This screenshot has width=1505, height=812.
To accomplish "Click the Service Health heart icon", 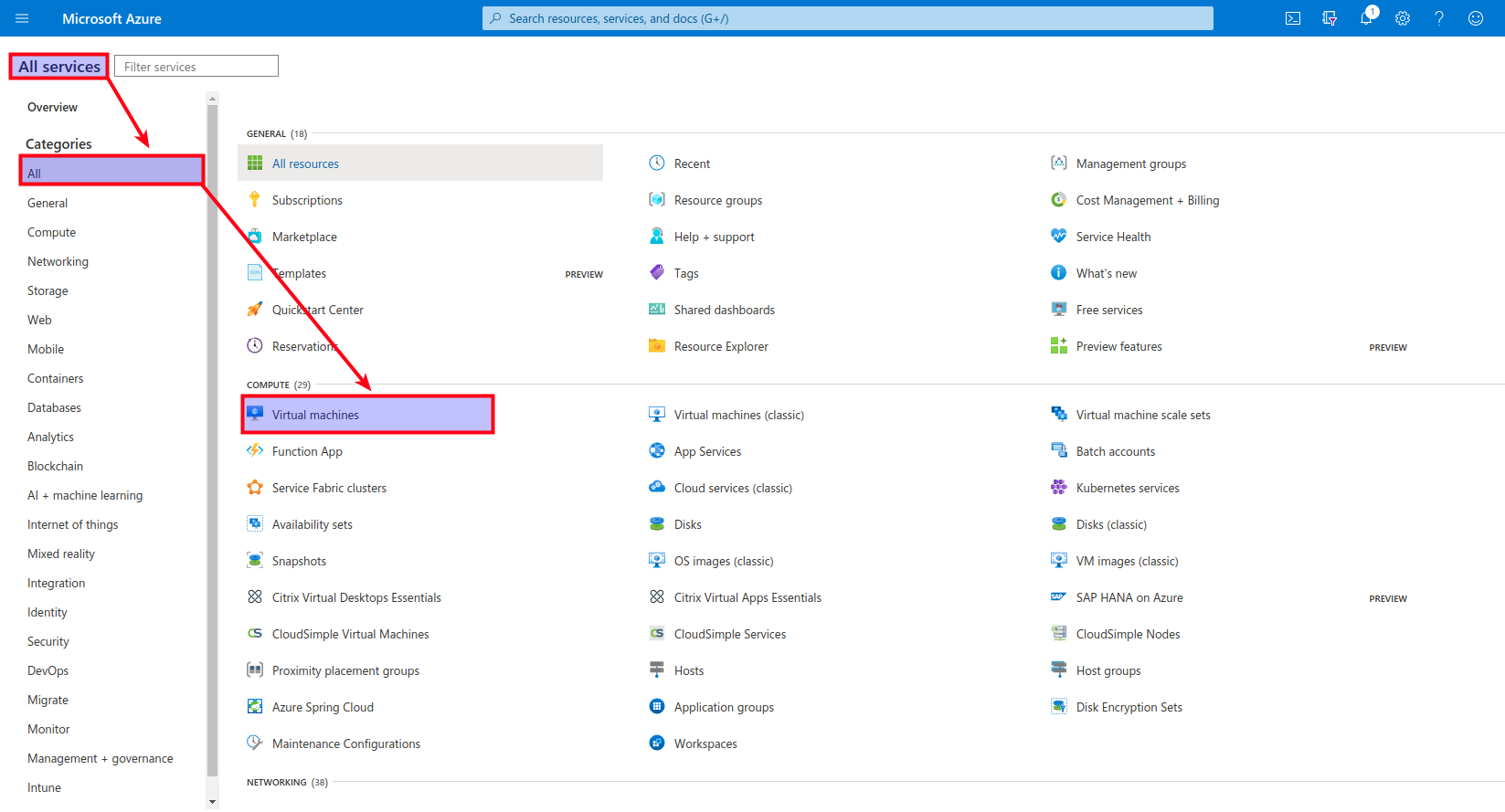I will point(1059,236).
